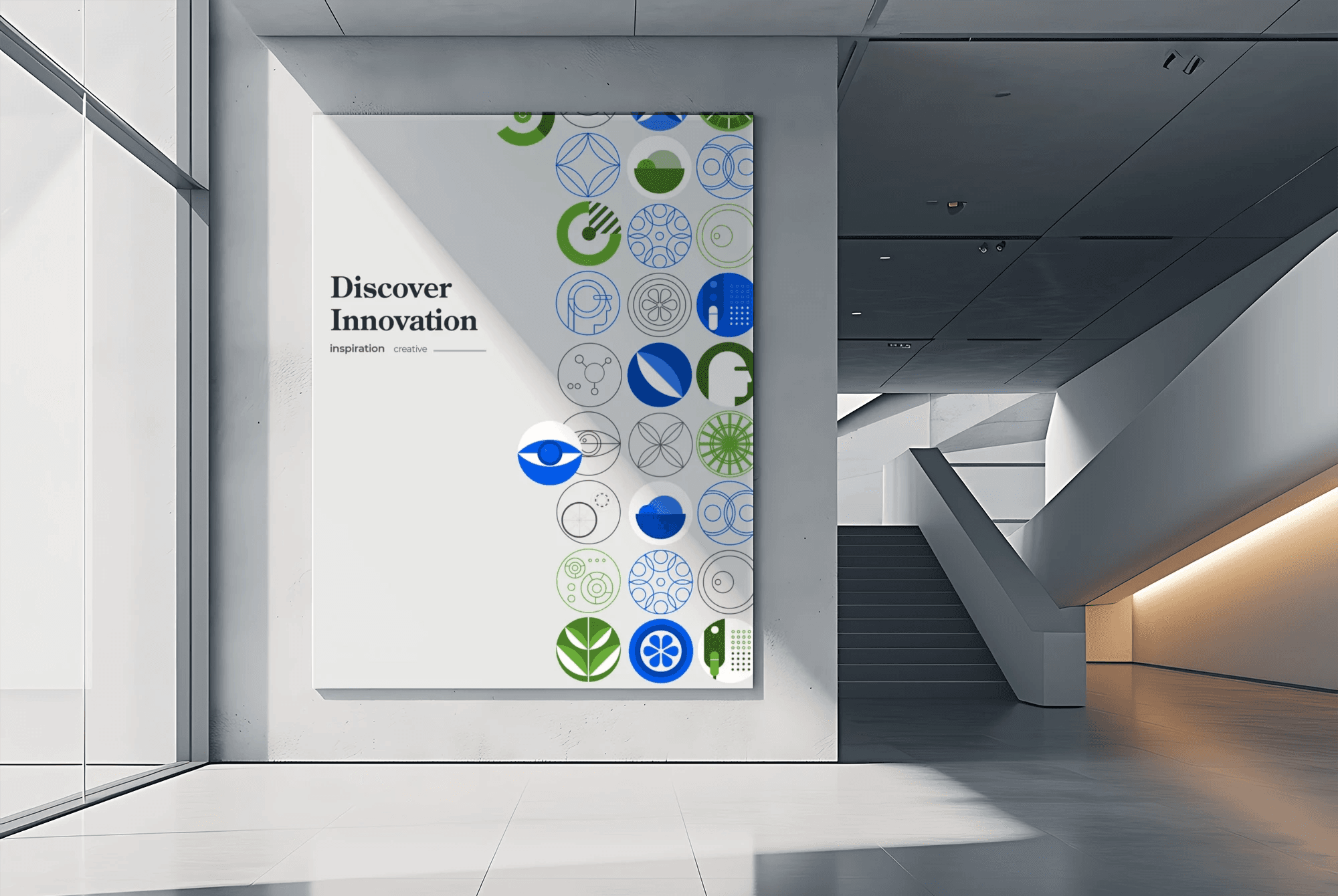Select the green microphone with dot grid icon
This screenshot has width=1338, height=896.
pyautogui.click(x=726, y=651)
